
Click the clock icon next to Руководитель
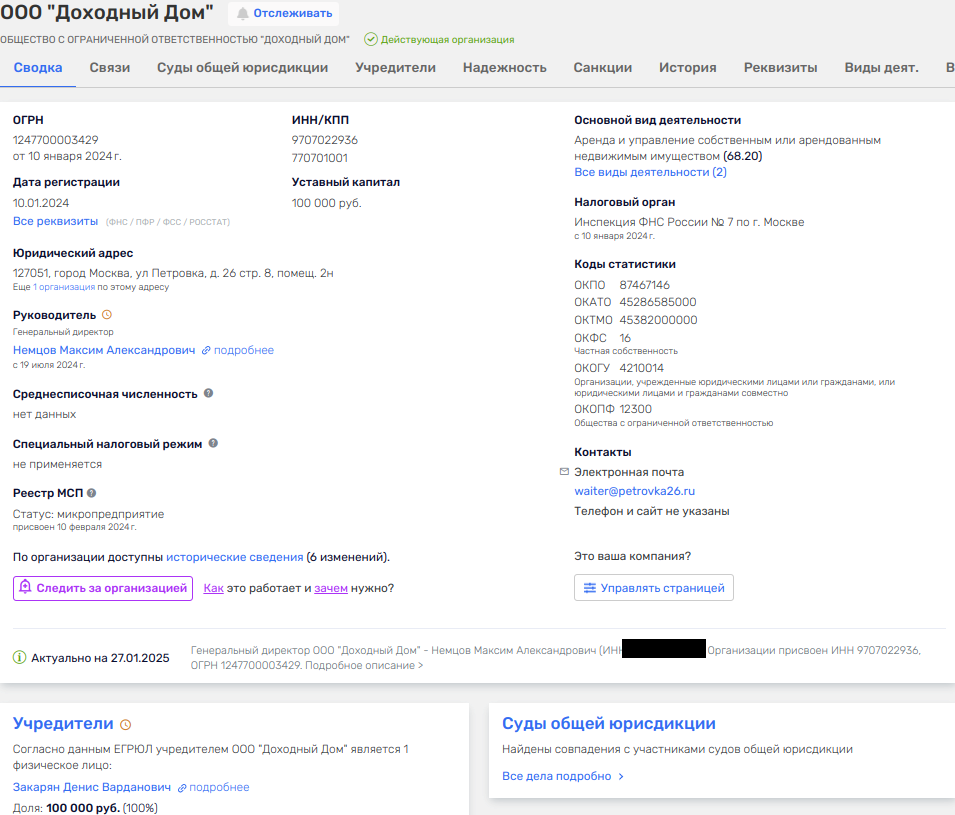tap(107, 315)
